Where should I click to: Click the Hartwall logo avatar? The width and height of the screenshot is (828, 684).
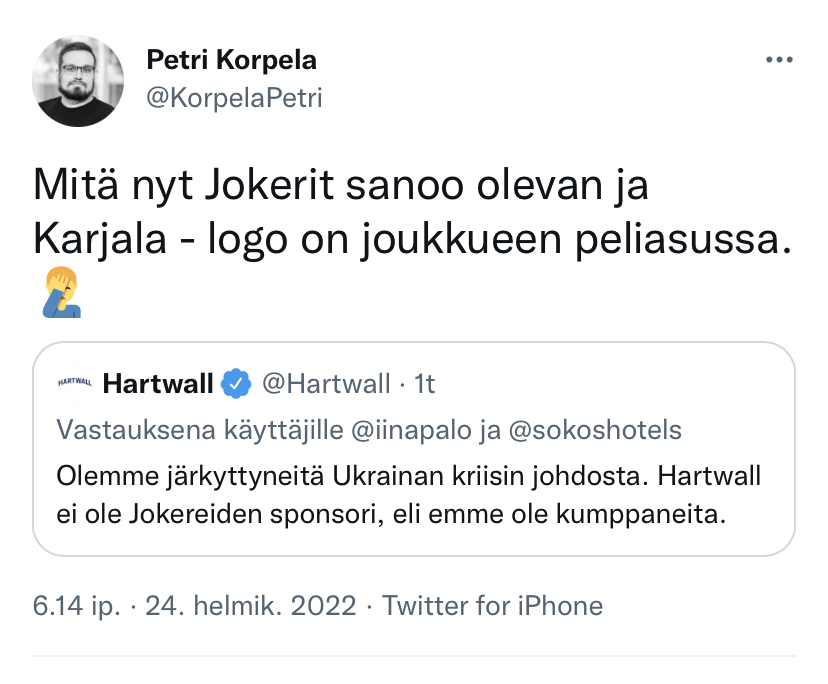tap(75, 382)
